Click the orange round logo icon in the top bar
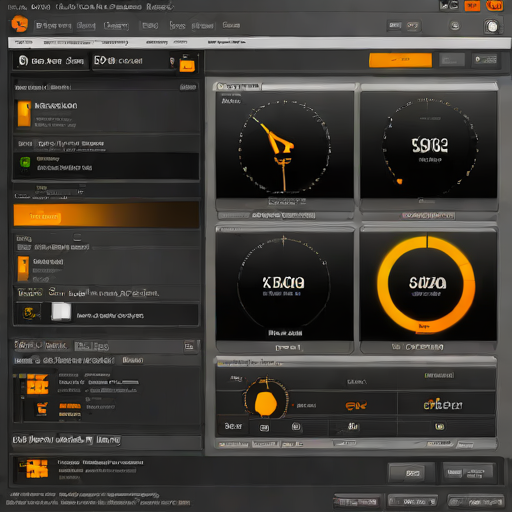This screenshot has width=512, height=512. coord(19,24)
